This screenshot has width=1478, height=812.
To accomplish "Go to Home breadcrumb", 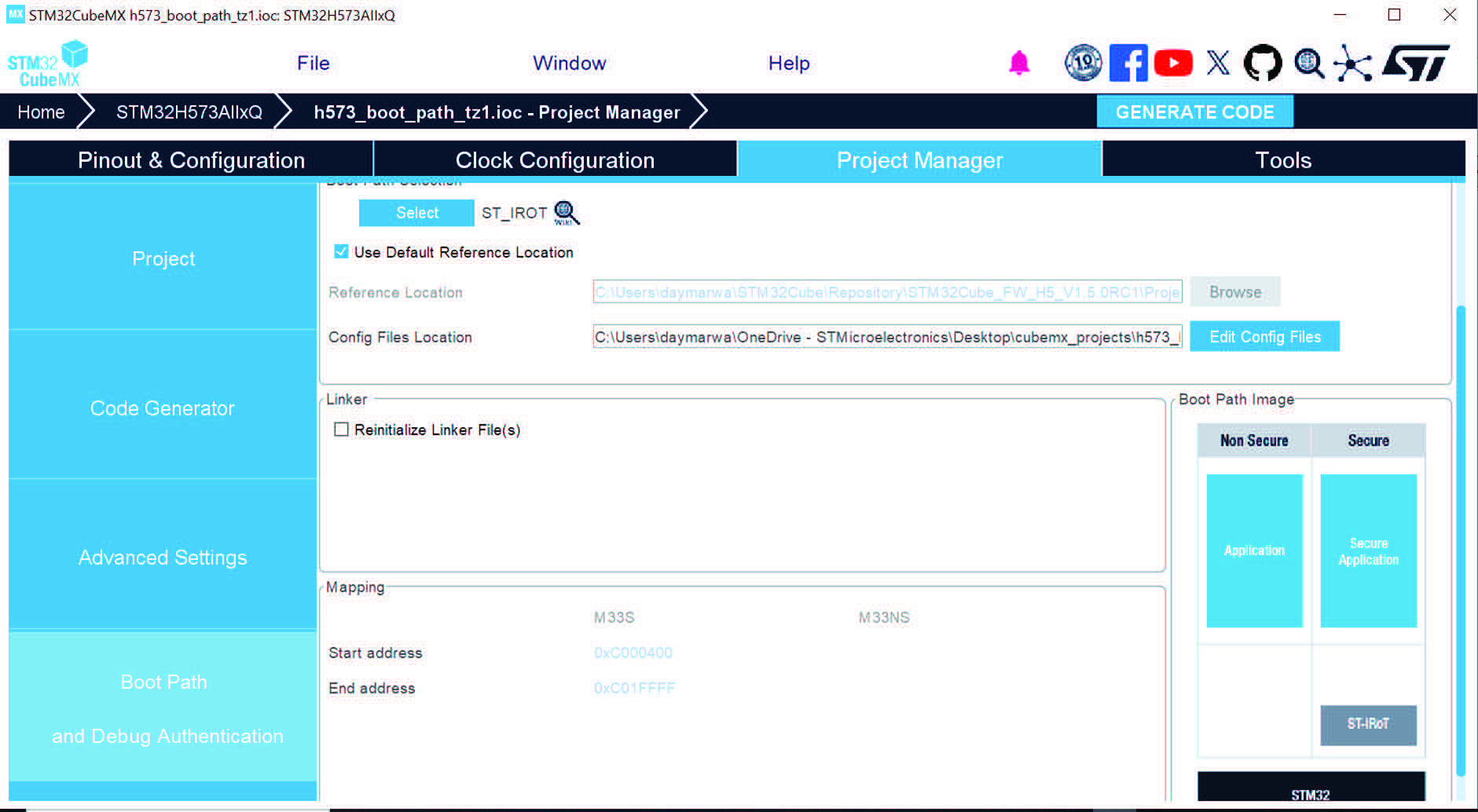I will pyautogui.click(x=41, y=112).
